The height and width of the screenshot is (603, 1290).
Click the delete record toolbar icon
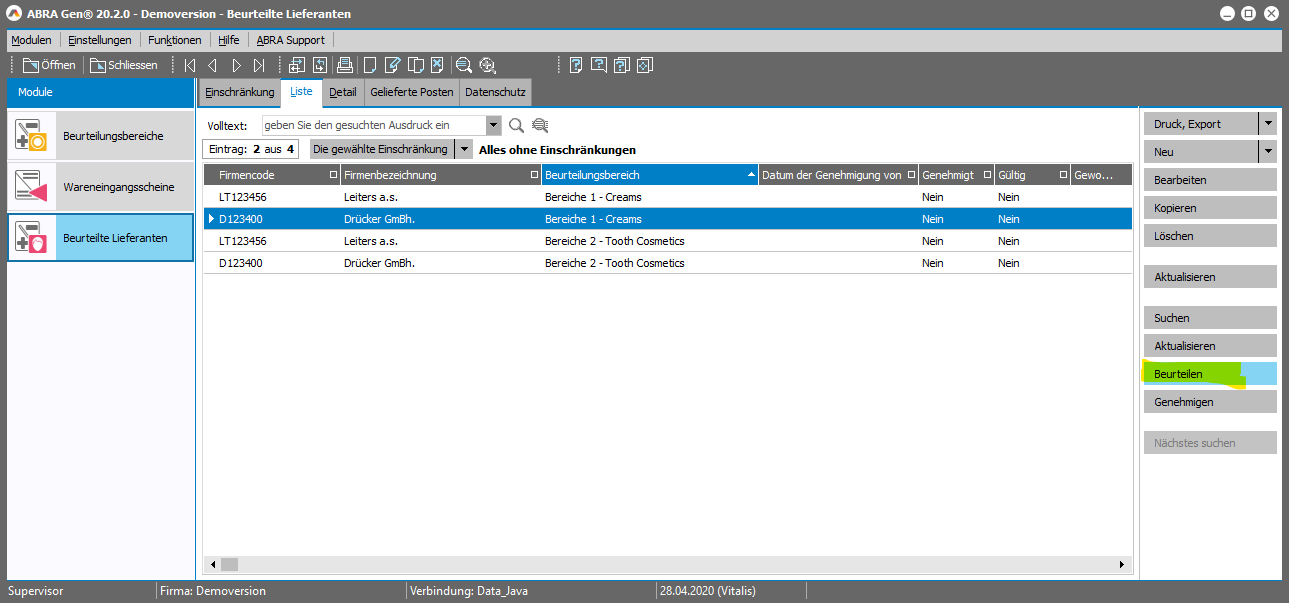437,65
